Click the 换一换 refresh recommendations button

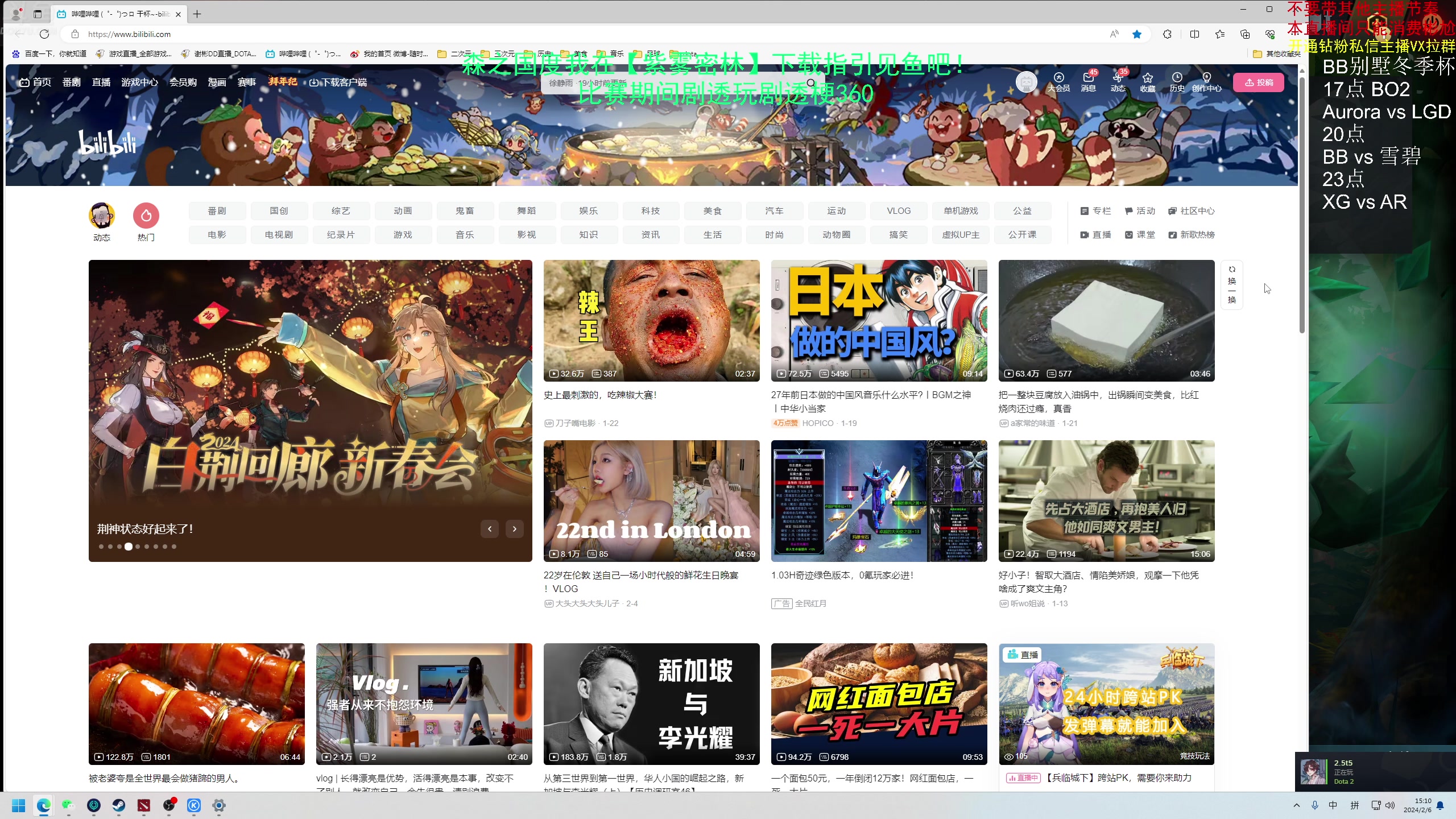[x=1231, y=284]
